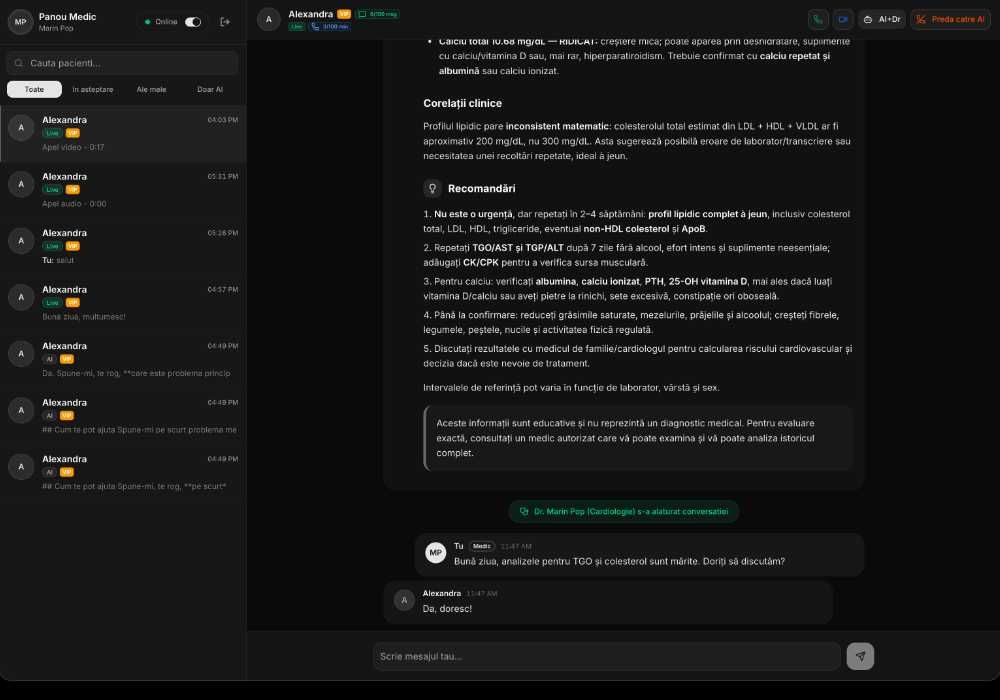Start a video call with Alexandra
Image resolution: width=1000 pixels, height=700 pixels.
[x=842, y=20]
